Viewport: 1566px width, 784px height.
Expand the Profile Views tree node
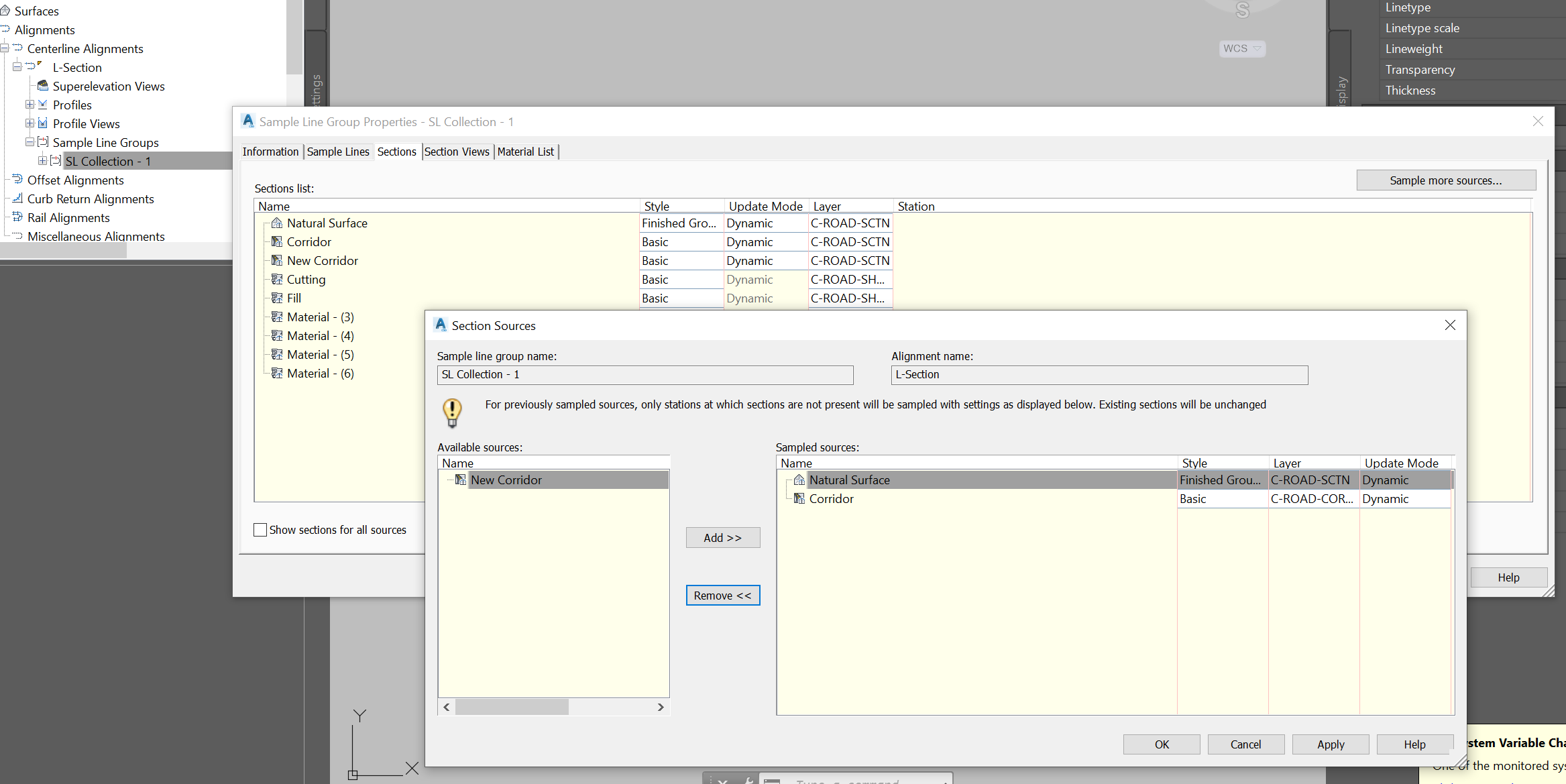(30, 123)
